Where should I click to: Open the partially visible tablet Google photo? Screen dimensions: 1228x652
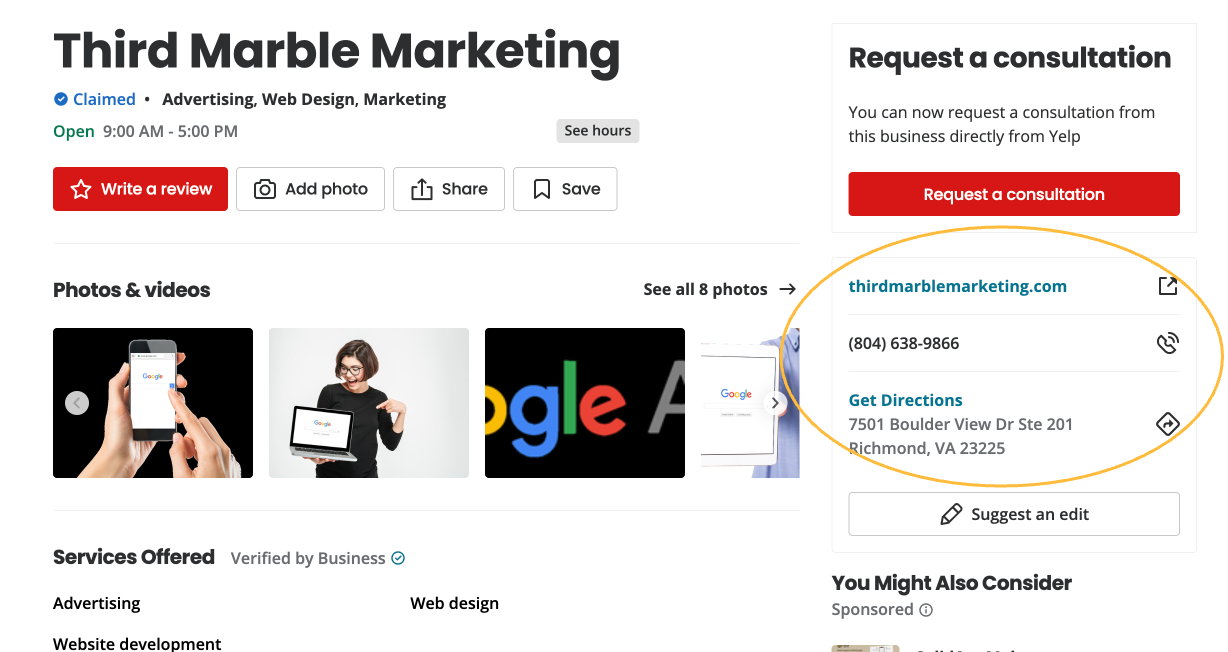[750, 403]
